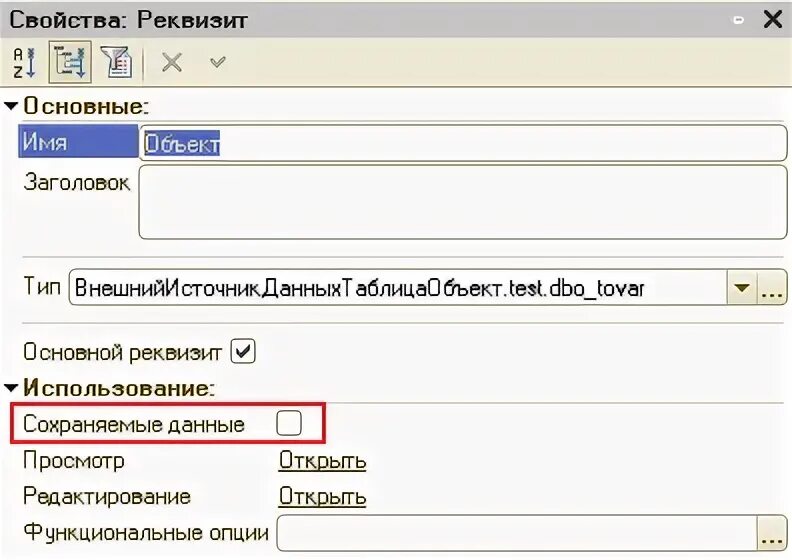Open the Тип dropdown arrow
Image resolution: width=792 pixels, height=560 pixels.
(741, 288)
